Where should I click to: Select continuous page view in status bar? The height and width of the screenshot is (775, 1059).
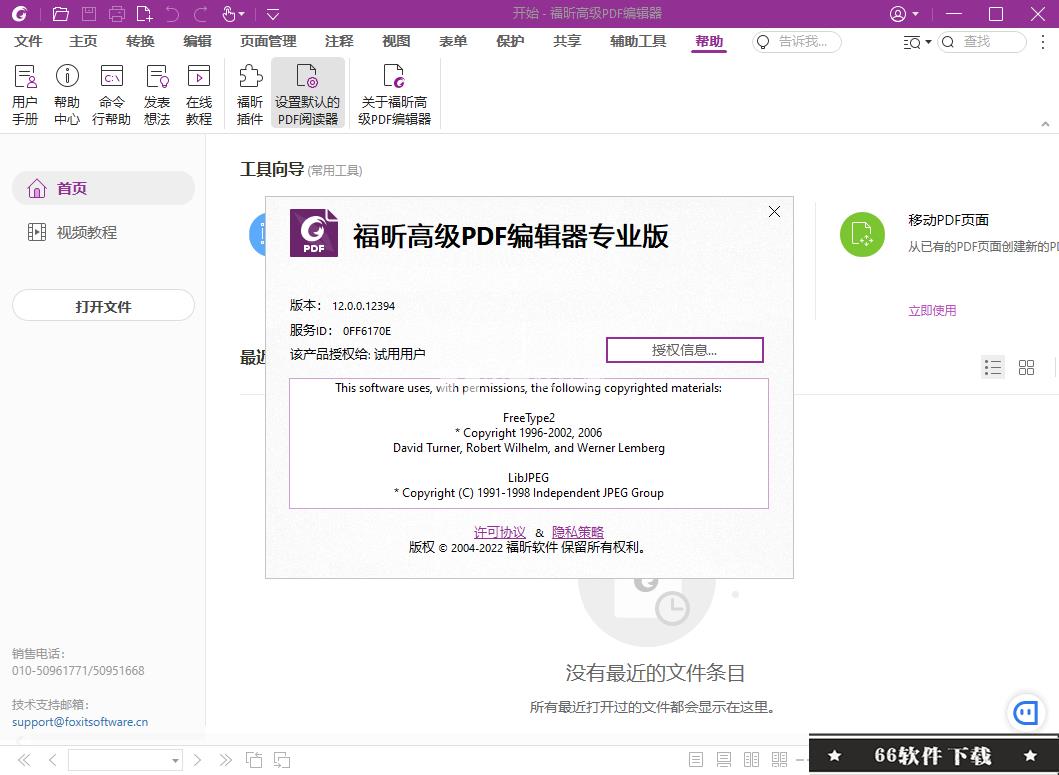click(x=724, y=760)
